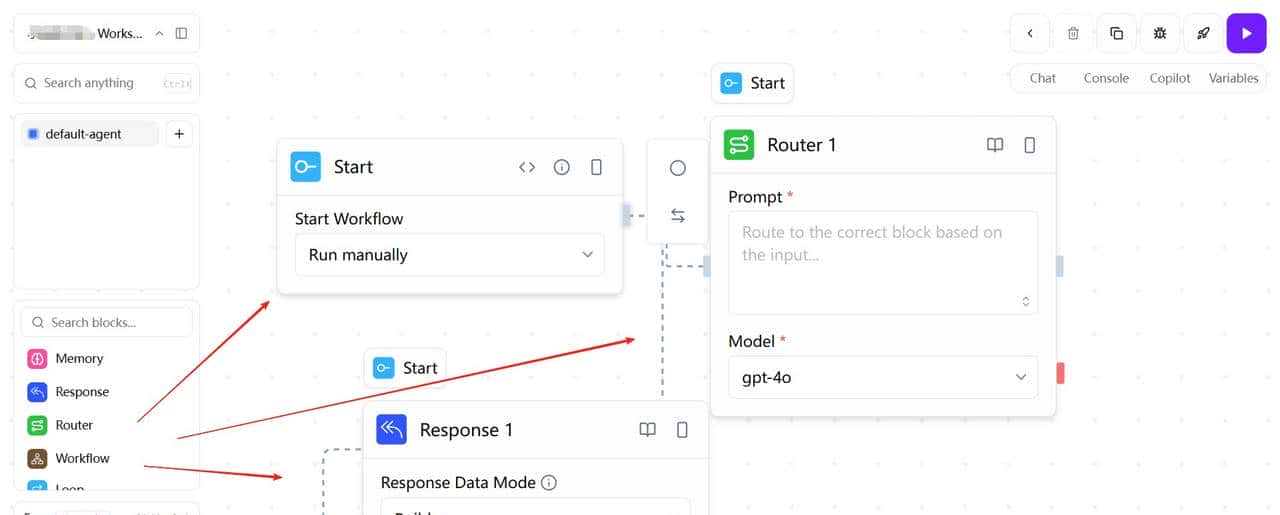1280x515 pixels.
Task: Open the bug debug mode icon
Action: 1160,33
